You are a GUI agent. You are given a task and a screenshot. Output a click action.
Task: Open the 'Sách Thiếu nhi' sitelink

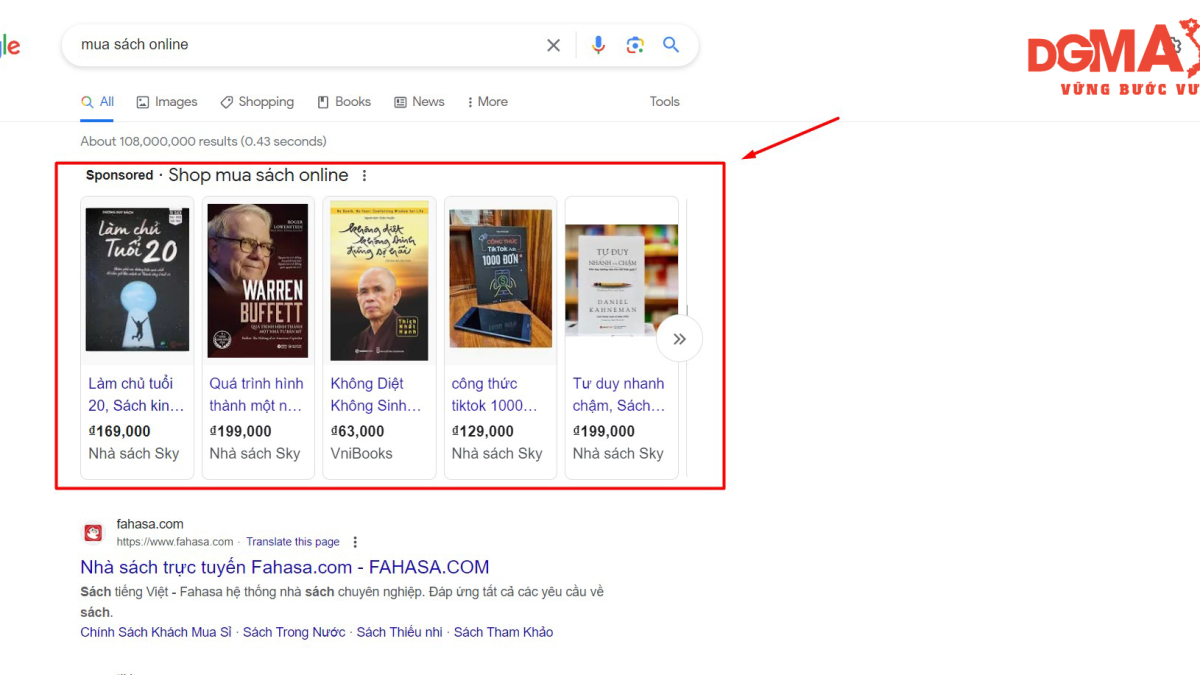[x=400, y=632]
